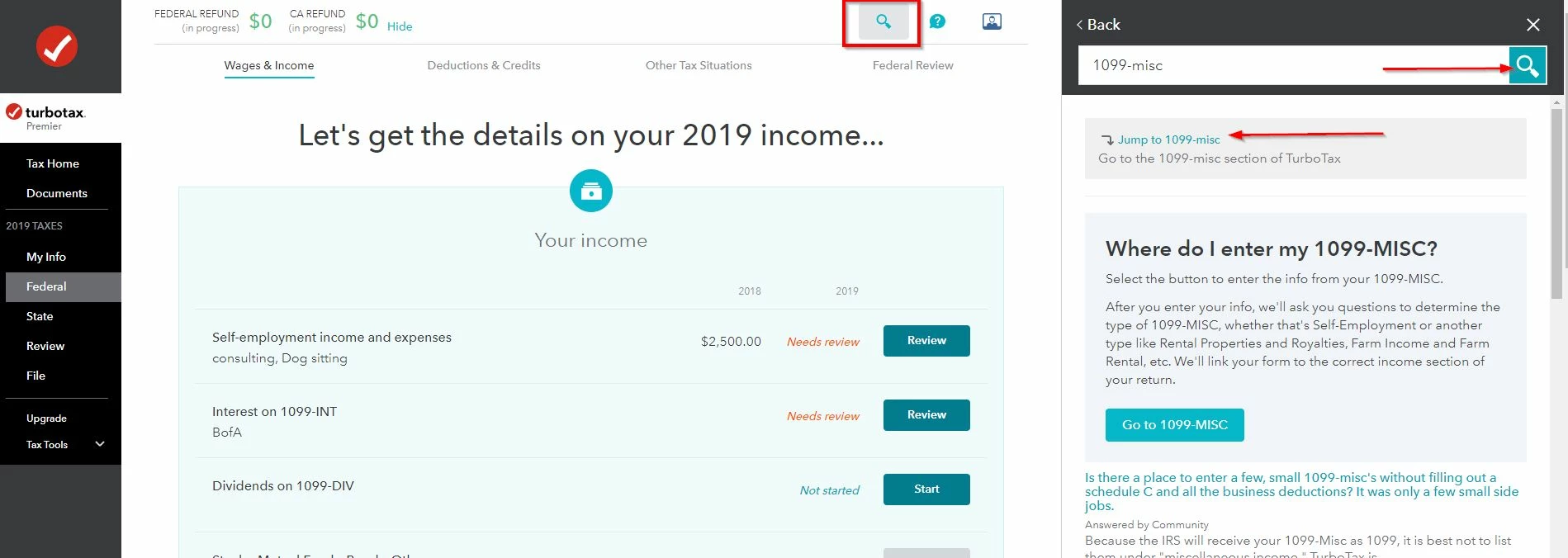Select Federal Review tab
1568x558 pixels.
[912, 65]
